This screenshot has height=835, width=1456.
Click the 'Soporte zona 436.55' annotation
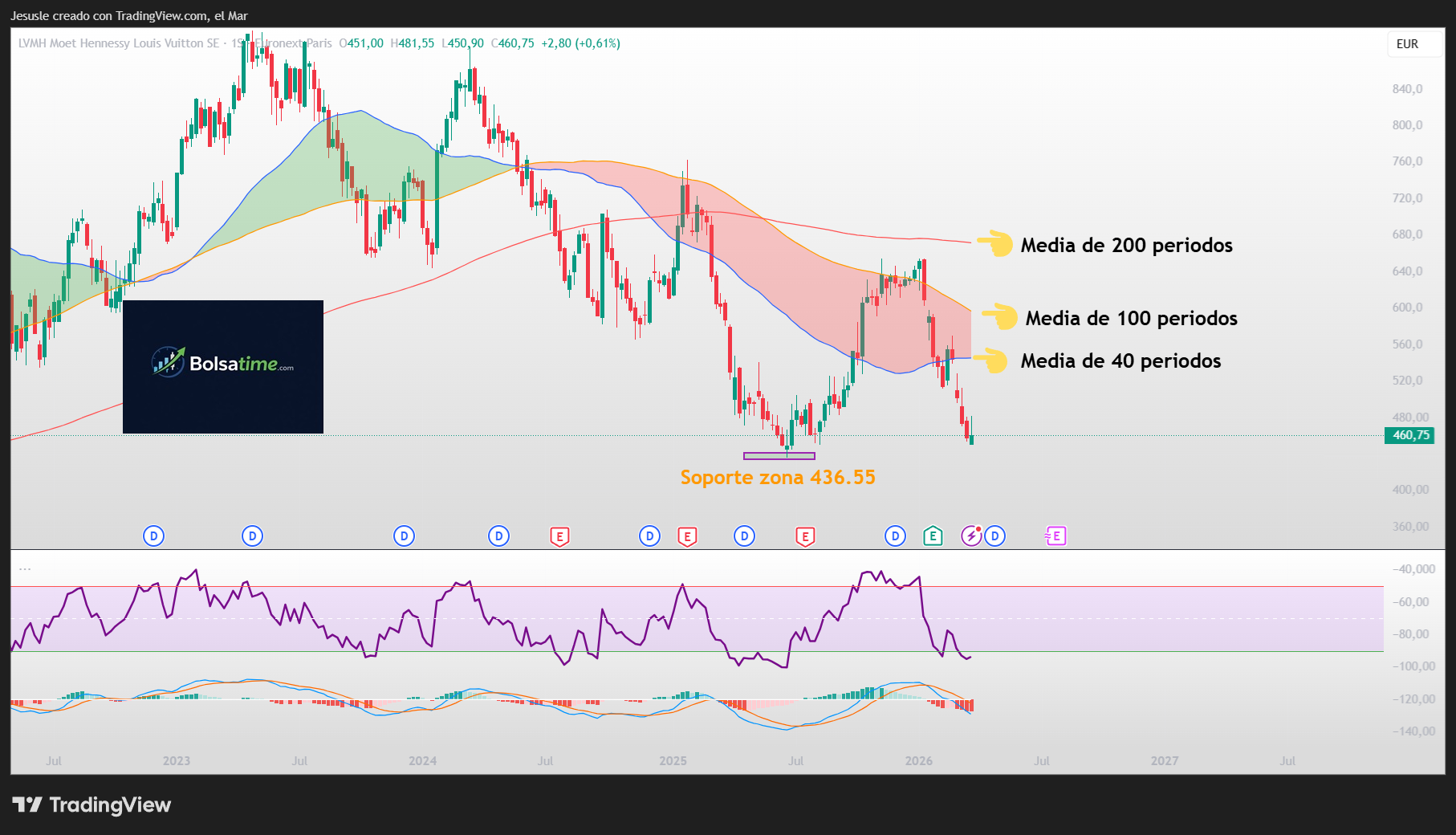pos(777,478)
